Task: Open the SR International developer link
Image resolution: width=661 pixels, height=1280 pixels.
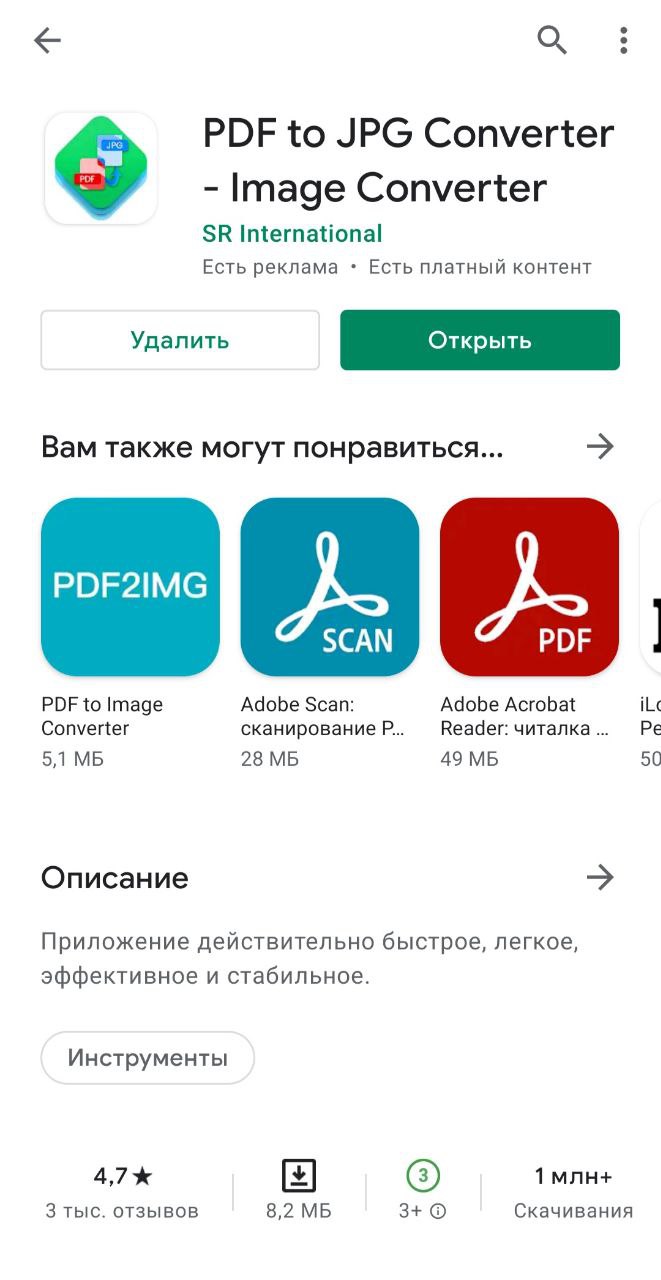Action: coord(292,234)
